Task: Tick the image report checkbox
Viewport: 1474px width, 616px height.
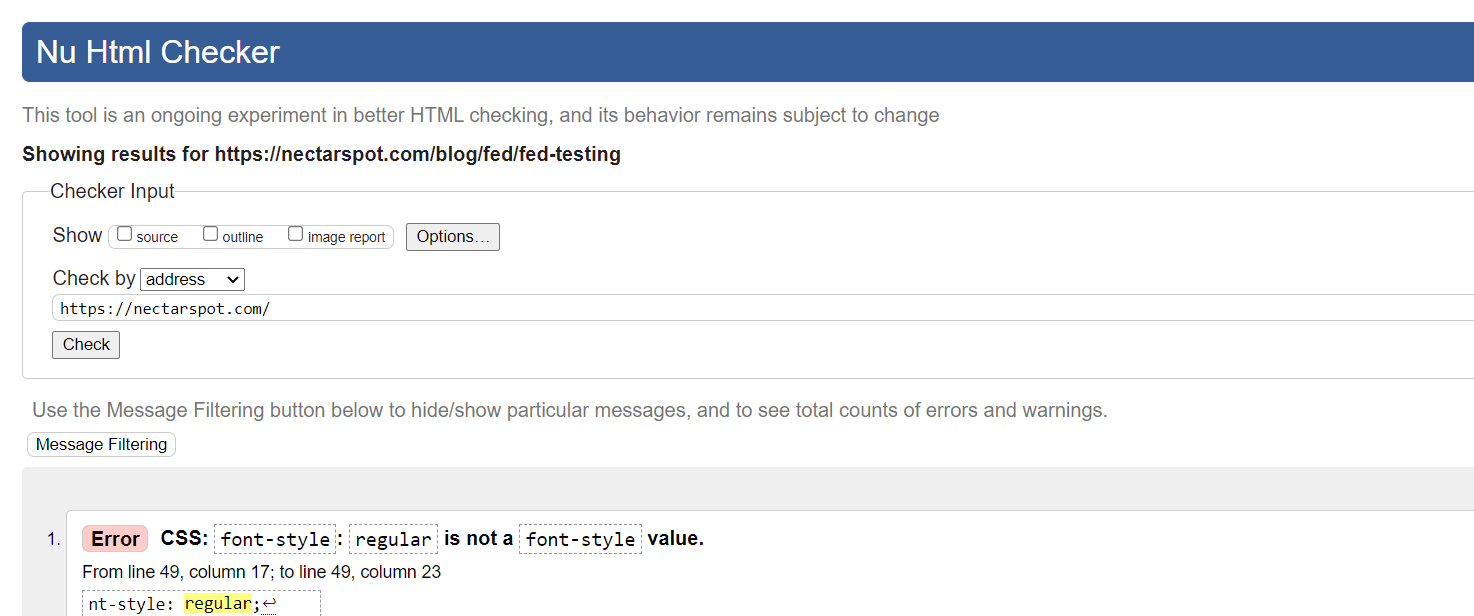Action: click(295, 234)
